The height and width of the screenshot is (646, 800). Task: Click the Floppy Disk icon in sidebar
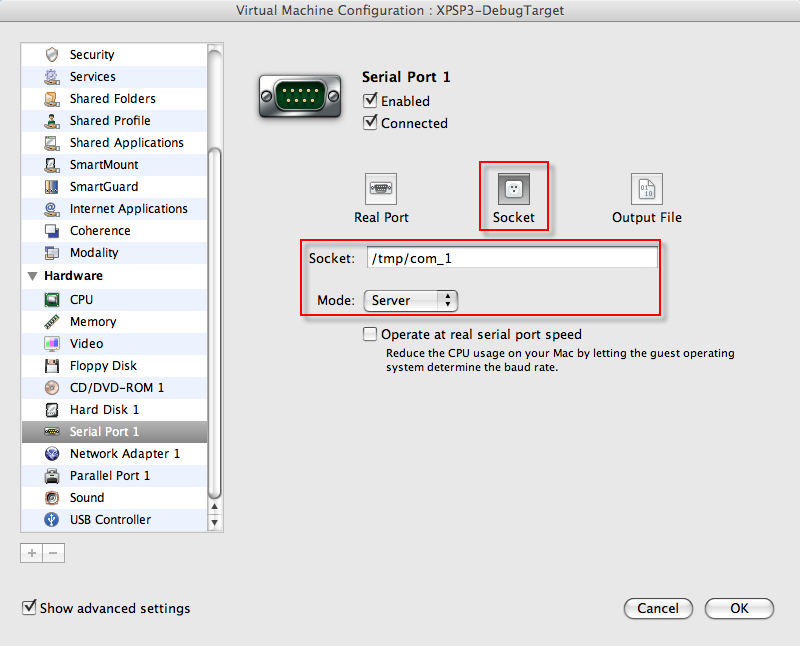(x=52, y=366)
